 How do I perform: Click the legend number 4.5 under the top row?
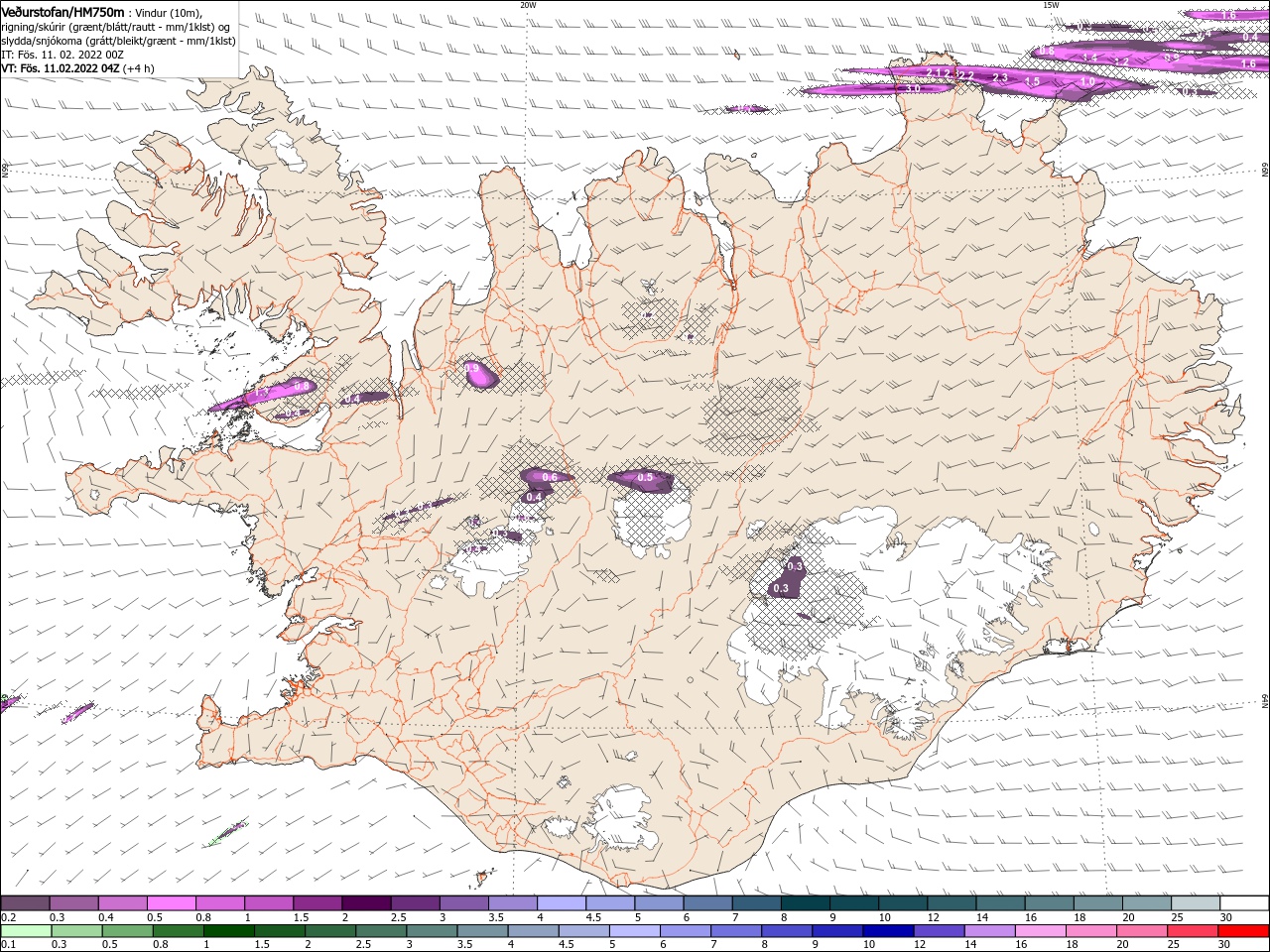[593, 917]
